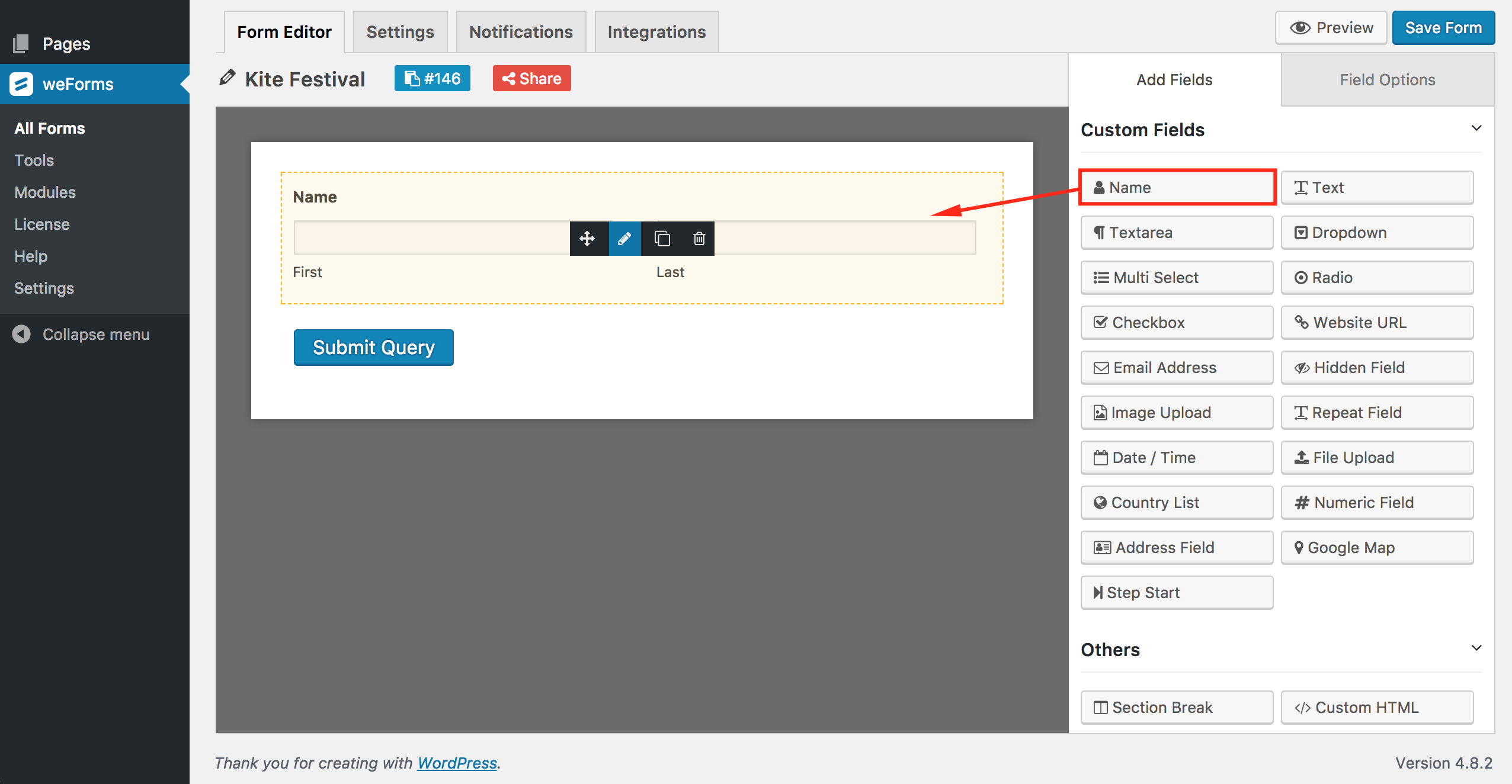The height and width of the screenshot is (784, 1512).
Task: Select the Image Upload field type
Action: click(1175, 411)
